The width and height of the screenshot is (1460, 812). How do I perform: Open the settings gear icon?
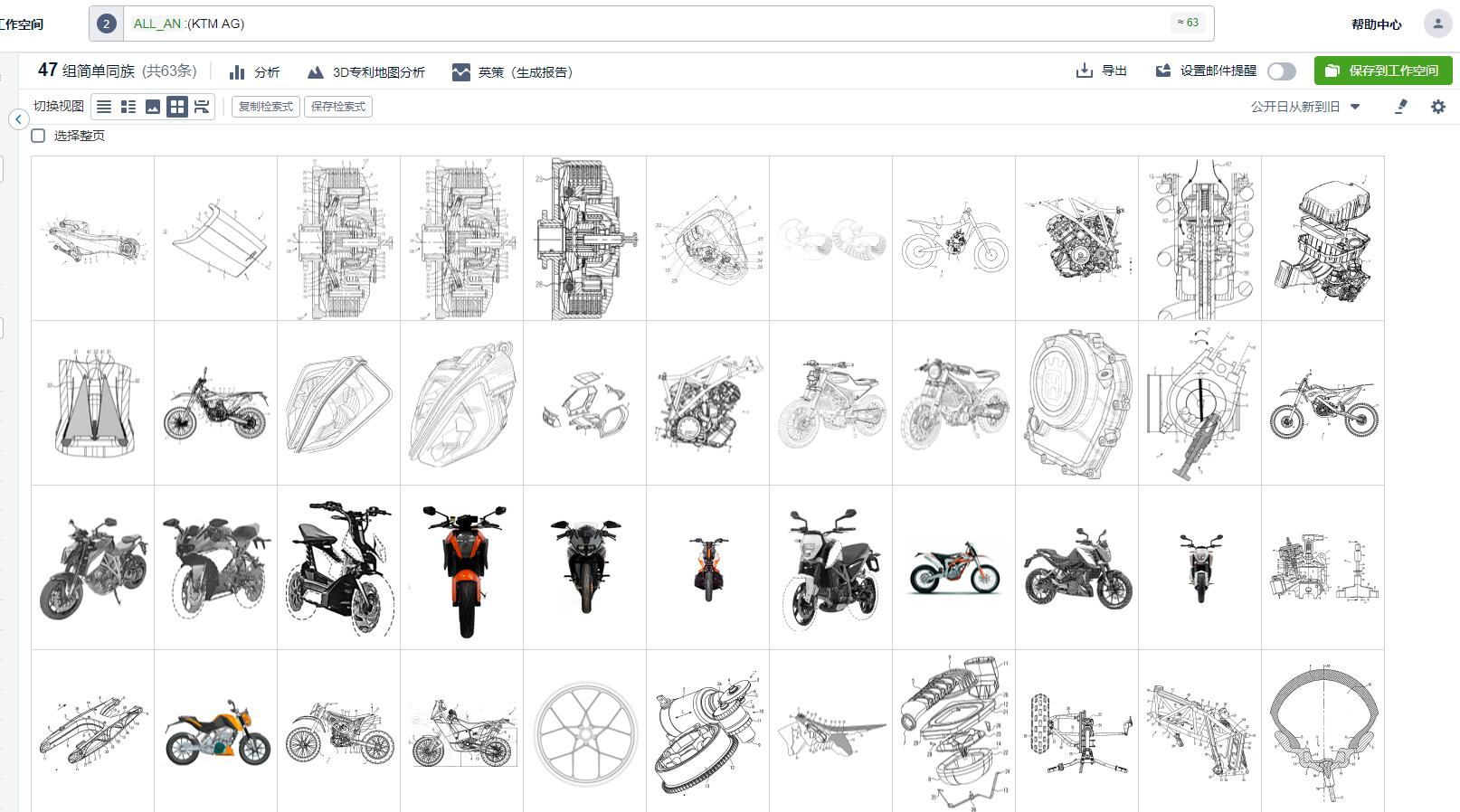[1437, 107]
